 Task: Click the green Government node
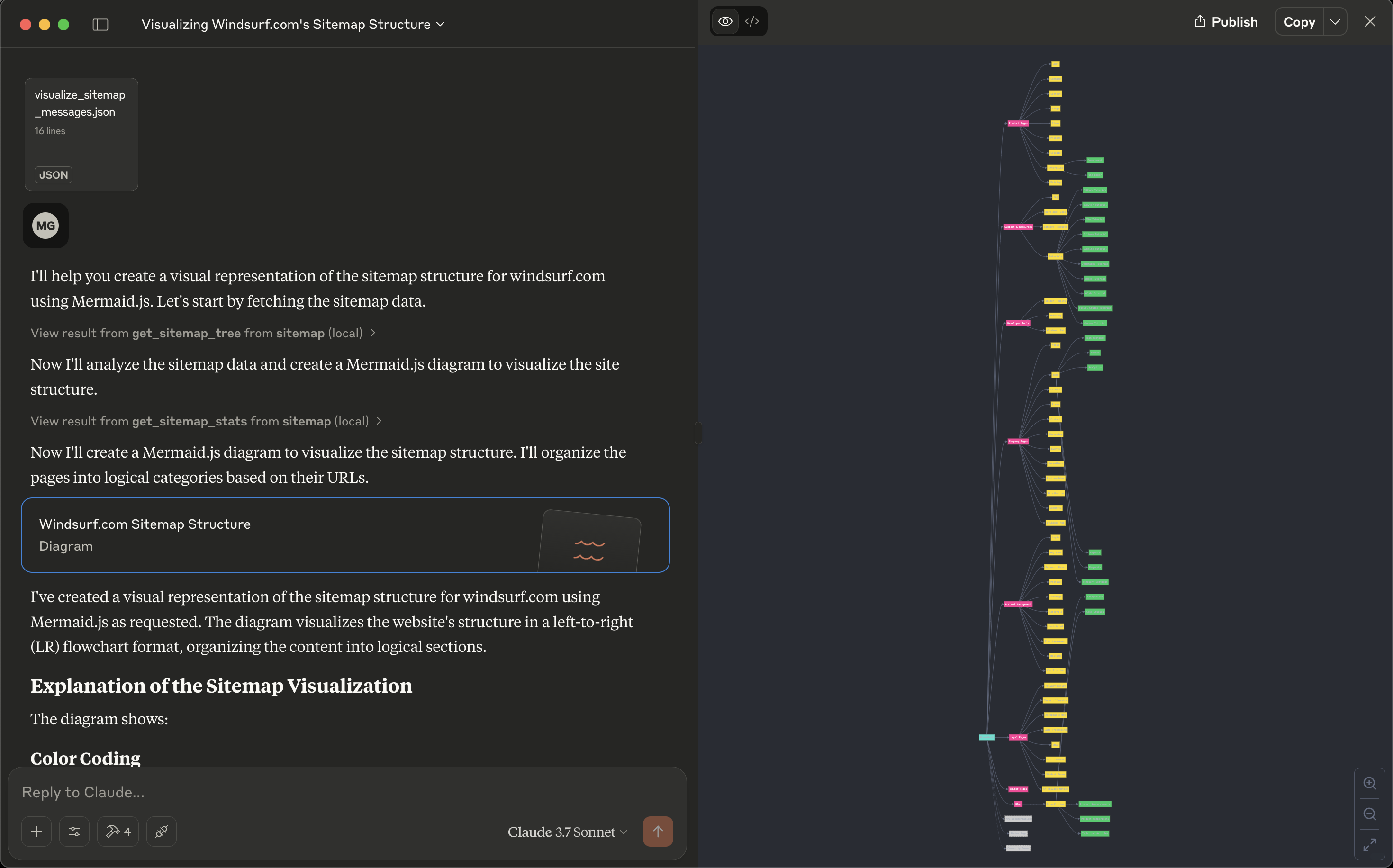(1095, 160)
